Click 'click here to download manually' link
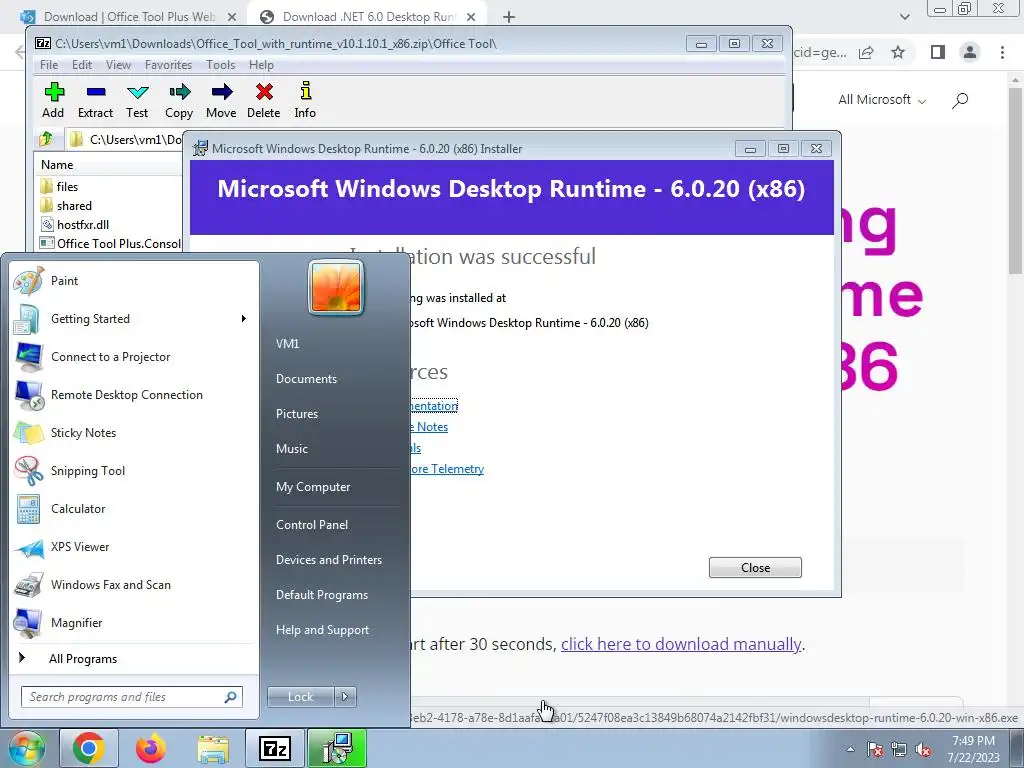 click(680, 645)
